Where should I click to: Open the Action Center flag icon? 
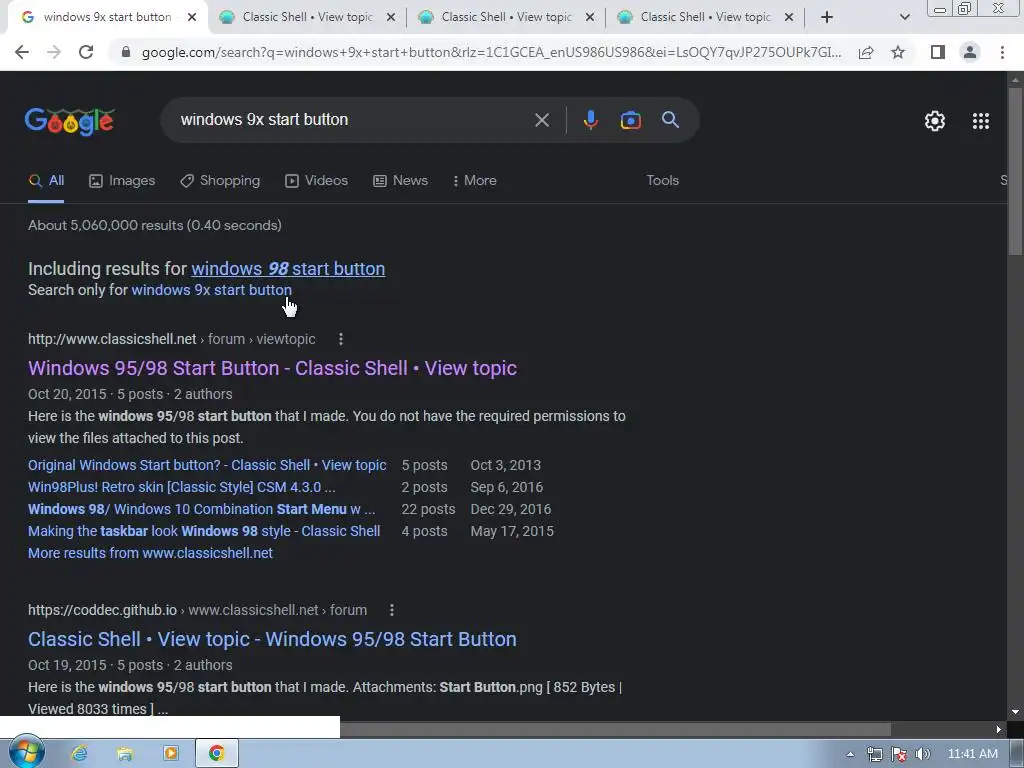tap(899, 754)
